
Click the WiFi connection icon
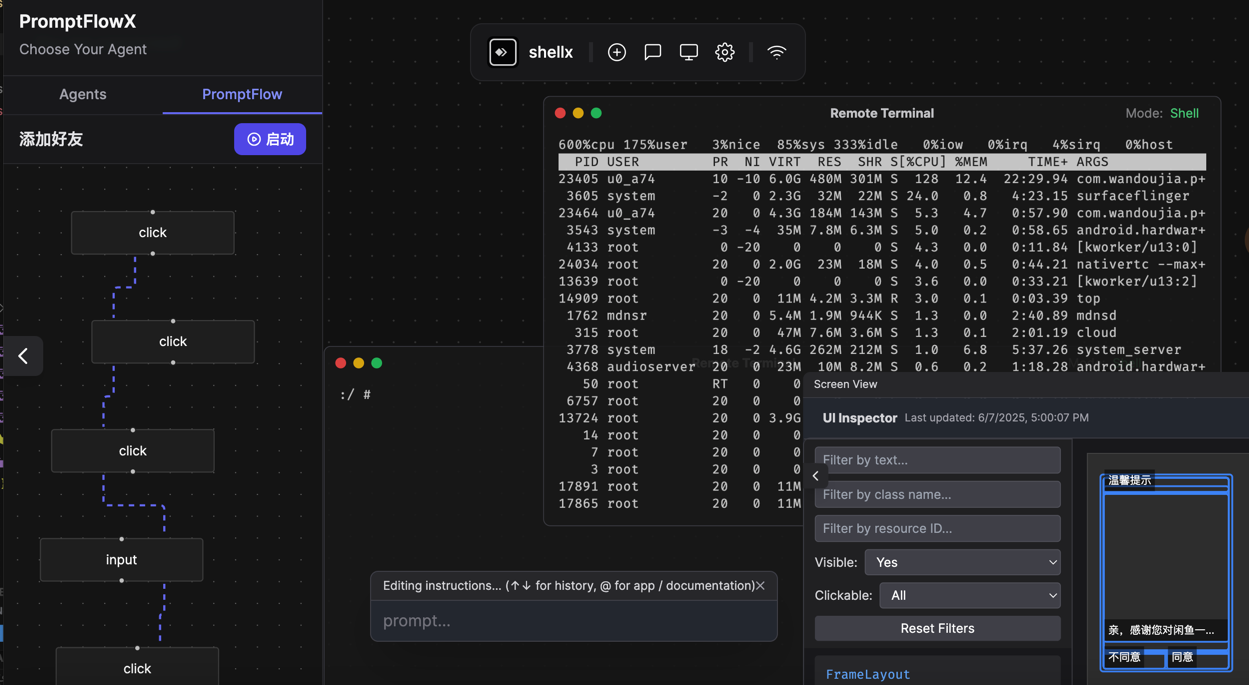[x=777, y=51]
